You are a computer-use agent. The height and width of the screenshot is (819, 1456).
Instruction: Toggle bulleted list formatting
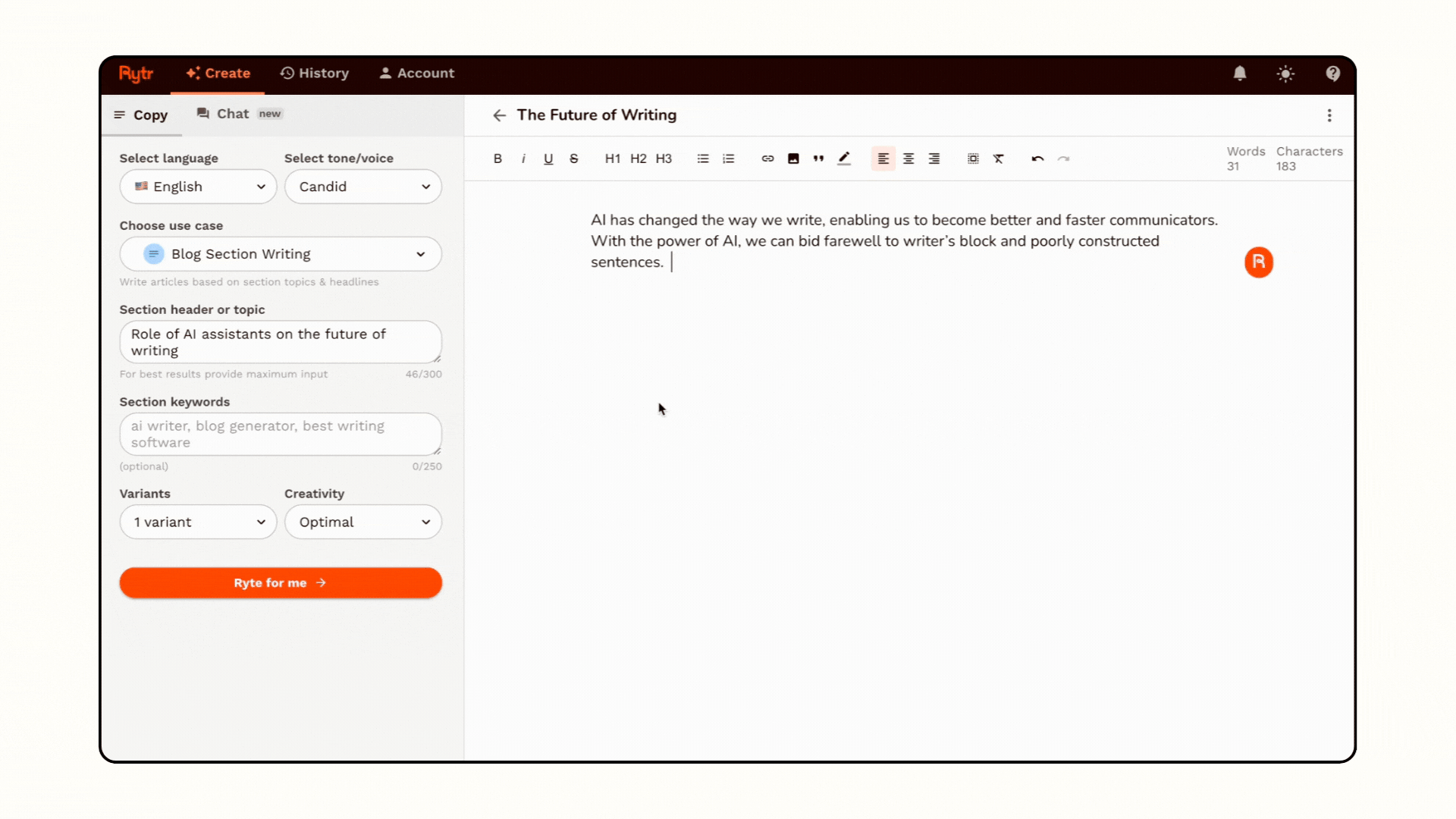click(x=702, y=158)
